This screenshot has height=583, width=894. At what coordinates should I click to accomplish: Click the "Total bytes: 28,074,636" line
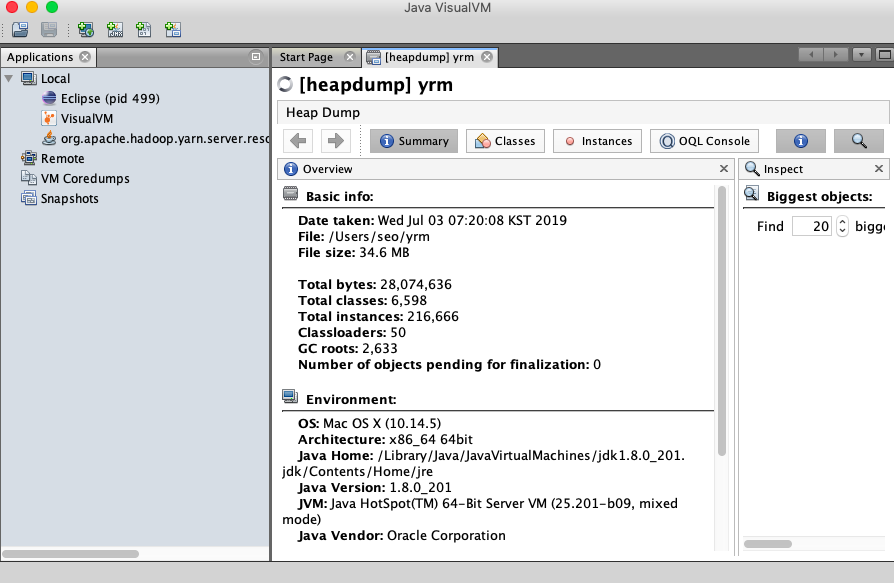pyautogui.click(x=375, y=284)
